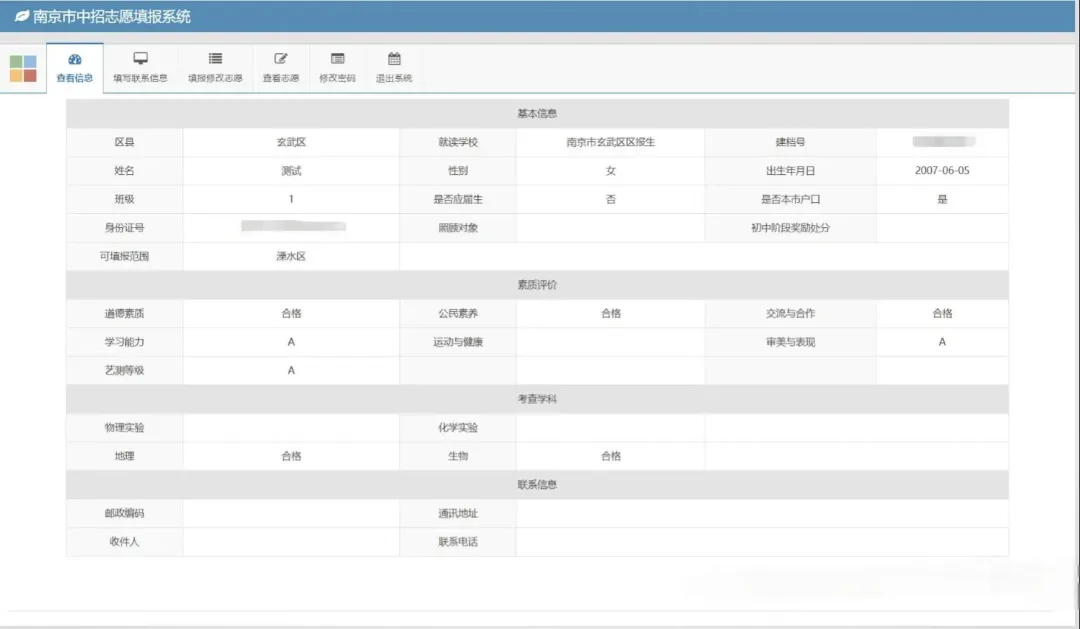Select the birth date 2007-06-05
This screenshot has height=629, width=1080.
(942, 171)
